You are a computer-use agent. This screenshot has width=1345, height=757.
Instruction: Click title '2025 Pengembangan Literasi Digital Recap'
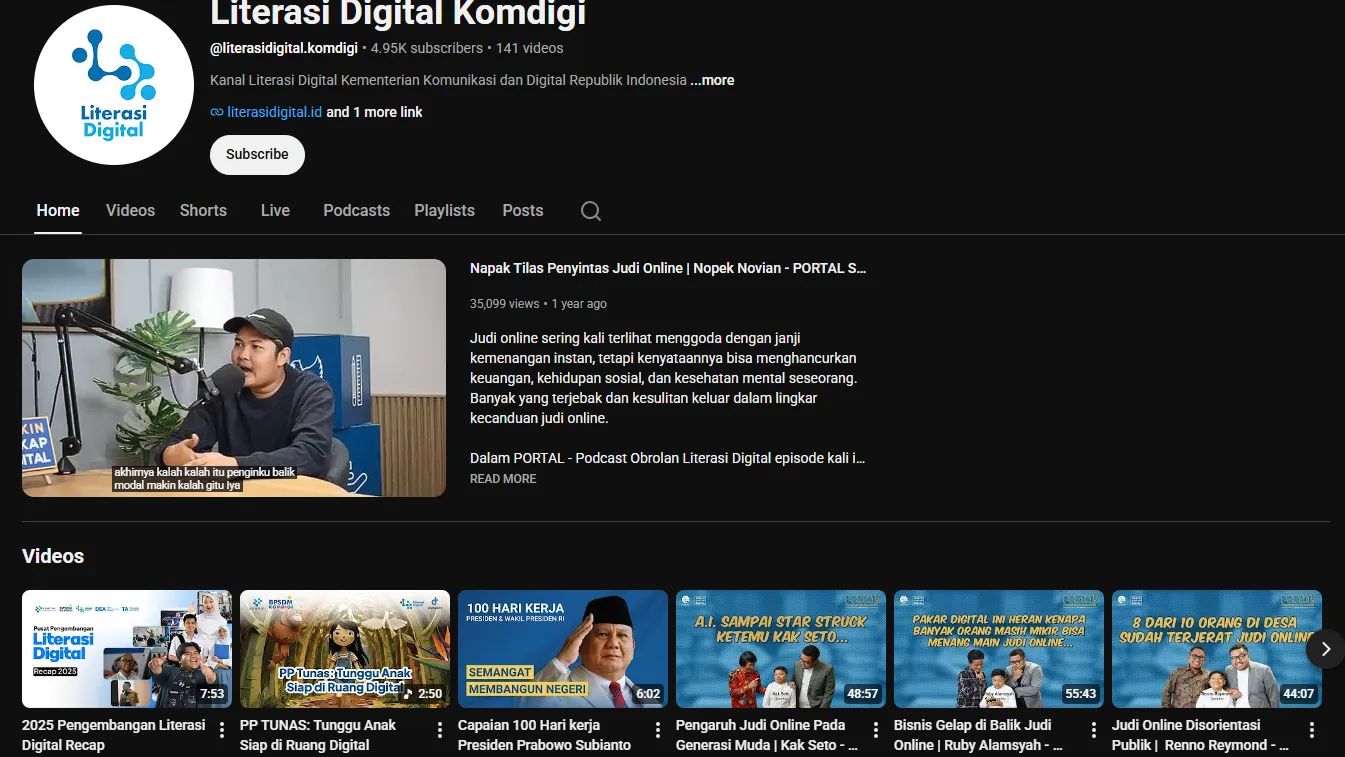tap(114, 735)
